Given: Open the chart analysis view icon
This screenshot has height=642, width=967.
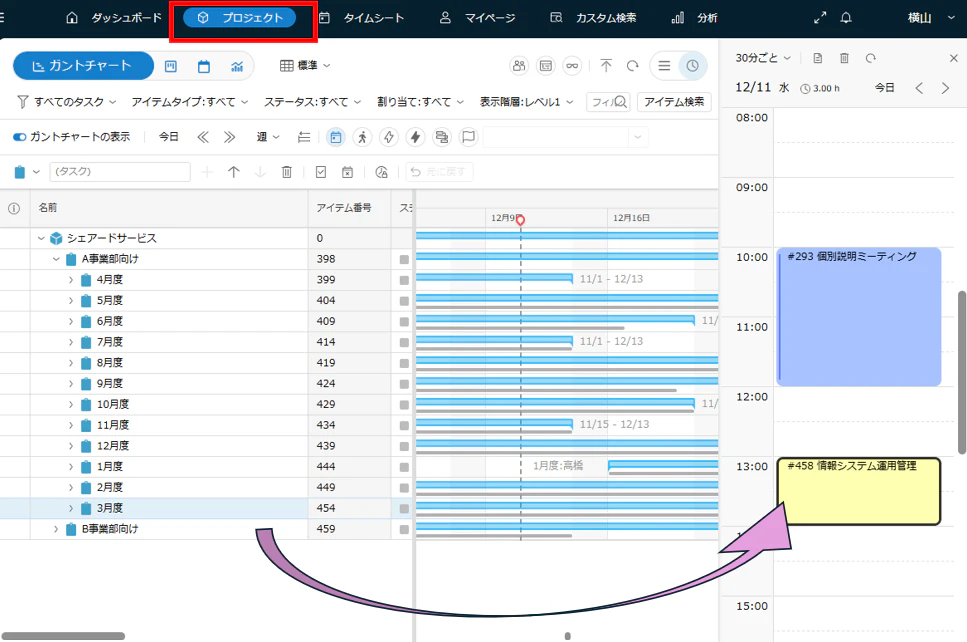Looking at the screenshot, I should (237, 66).
